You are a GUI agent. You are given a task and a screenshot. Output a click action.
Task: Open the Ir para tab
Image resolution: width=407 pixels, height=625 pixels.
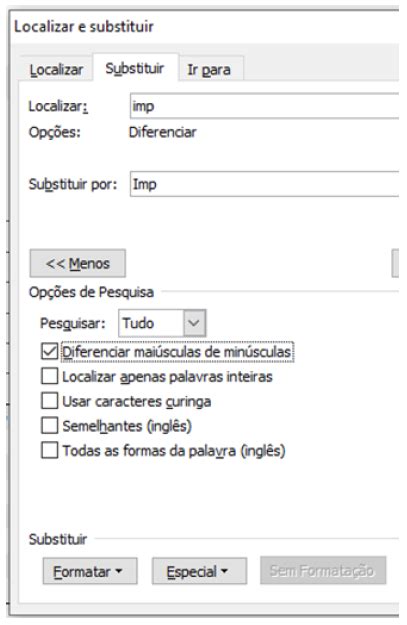coord(209,70)
